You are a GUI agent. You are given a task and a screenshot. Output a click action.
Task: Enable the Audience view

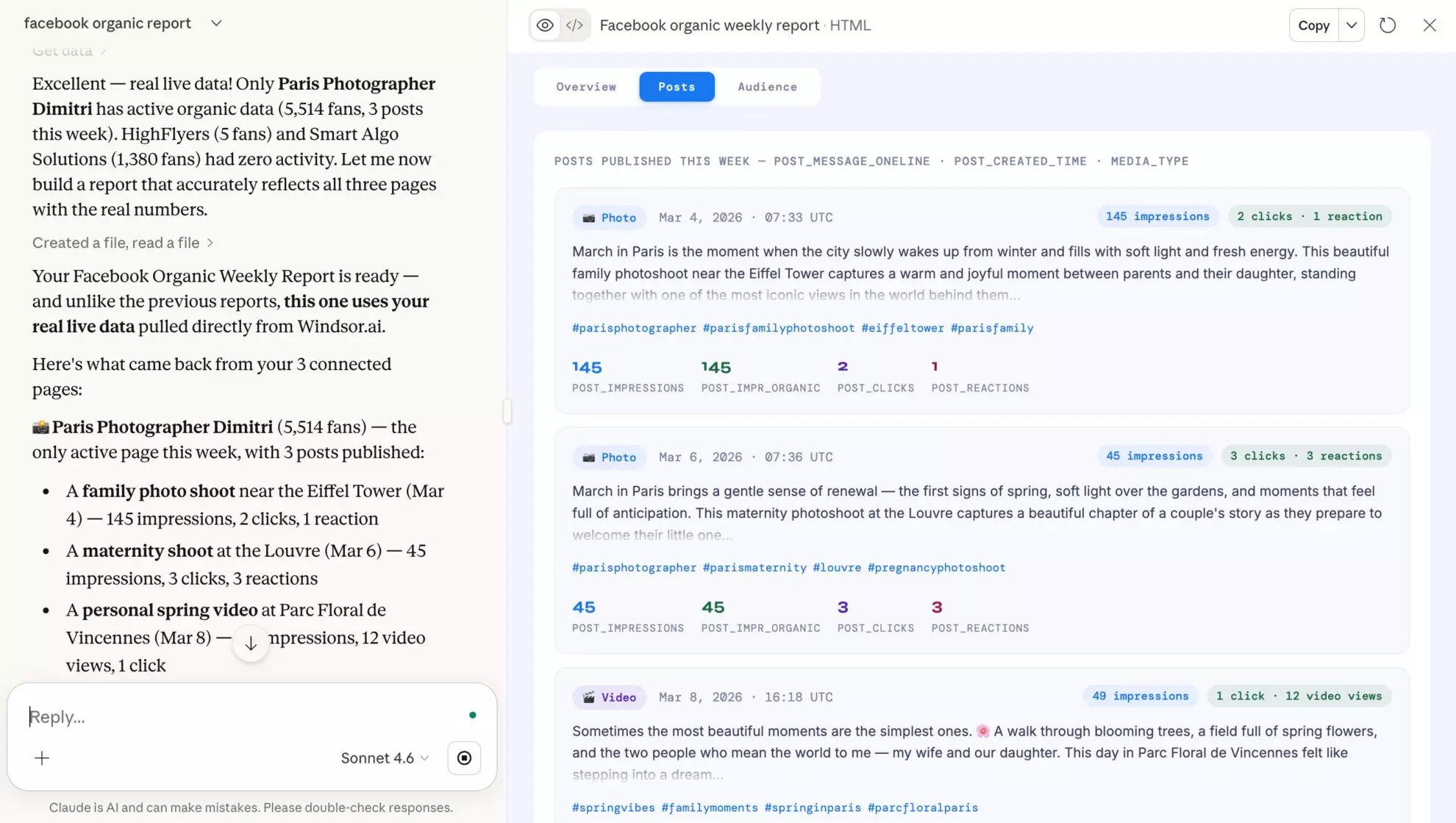(767, 86)
